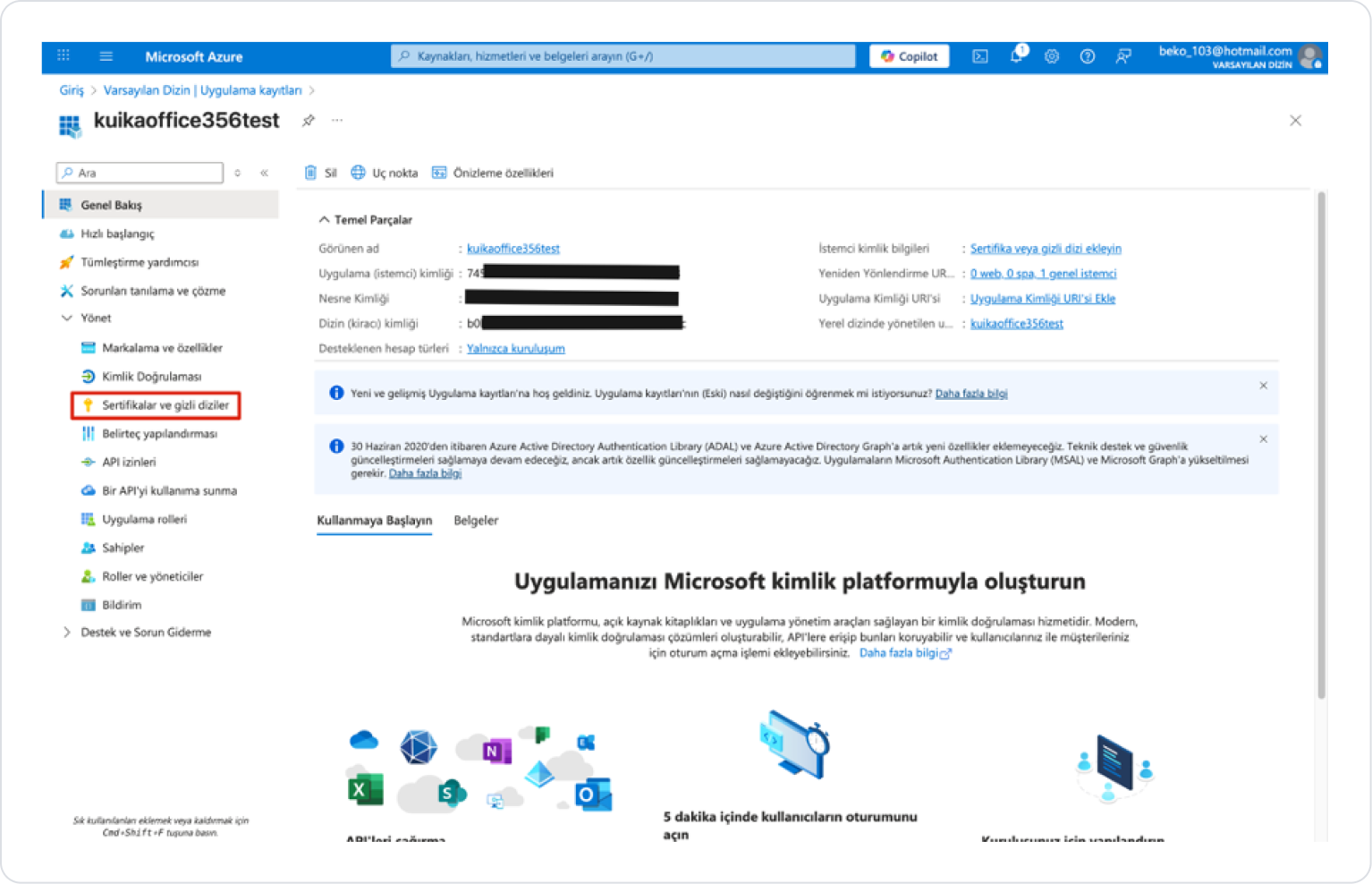
Task: Expand Destek ve Sorun Giderme section
Action: click(x=66, y=633)
